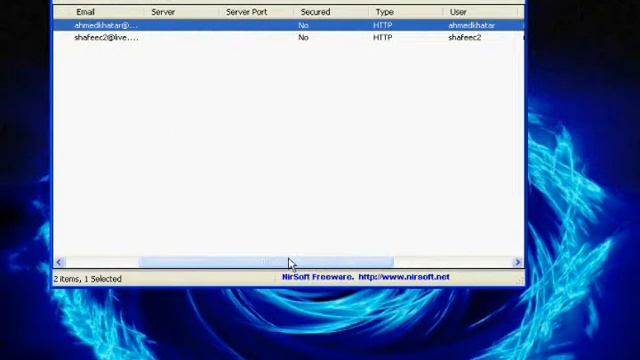The image size is (640, 360).
Task: Click HTTP type in ahmedkhatar row
Action: pyautogui.click(x=382, y=25)
